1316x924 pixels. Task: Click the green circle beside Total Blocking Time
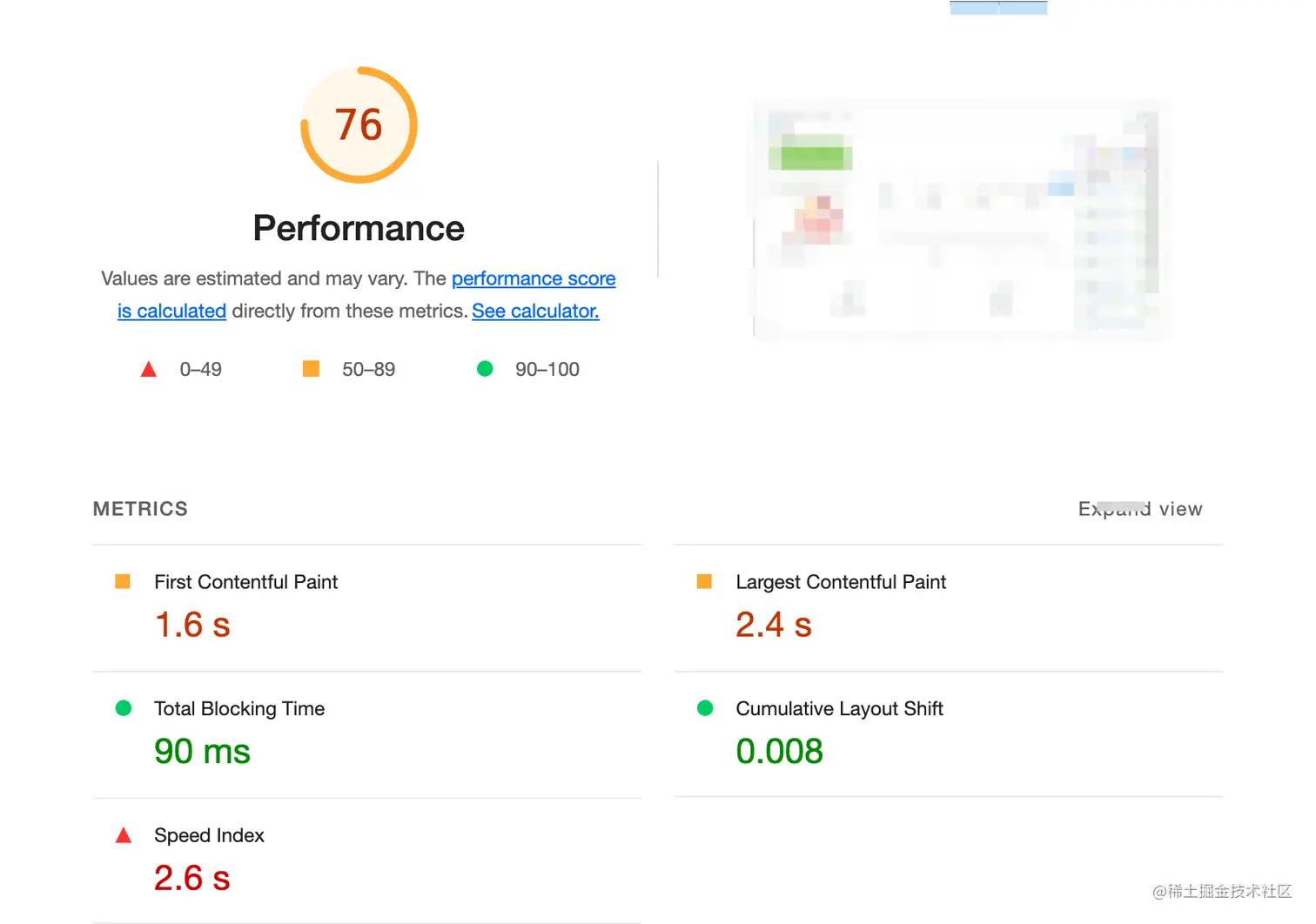tap(124, 708)
